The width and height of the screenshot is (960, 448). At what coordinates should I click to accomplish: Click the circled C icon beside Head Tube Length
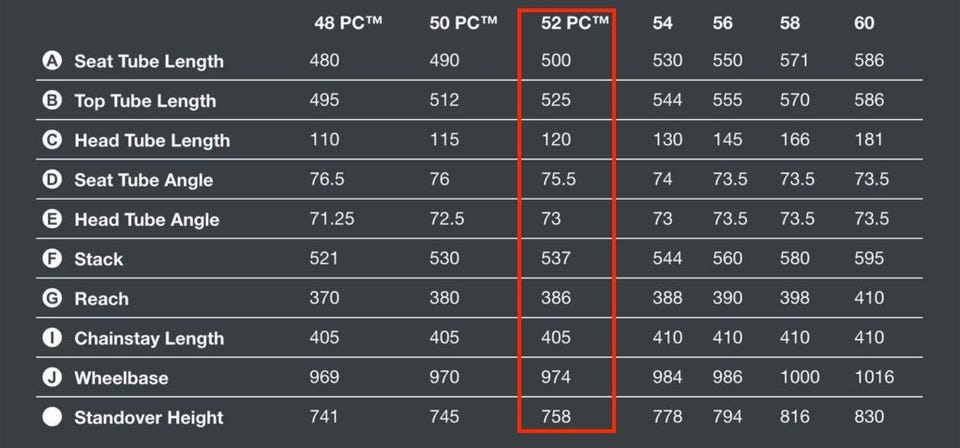coord(52,140)
